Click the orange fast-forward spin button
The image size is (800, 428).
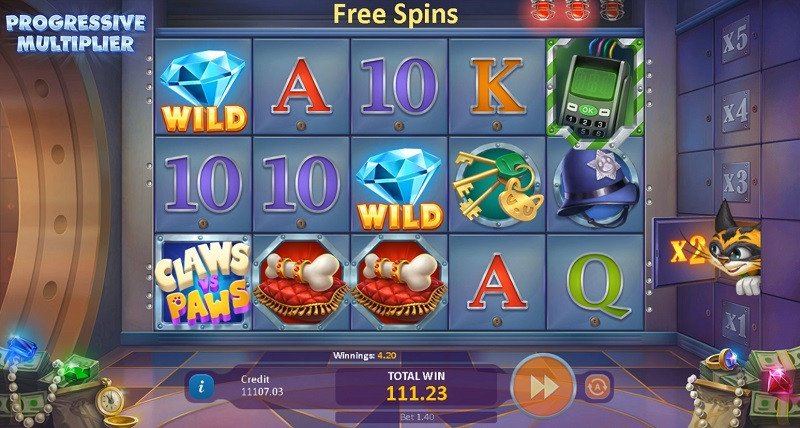coord(543,386)
